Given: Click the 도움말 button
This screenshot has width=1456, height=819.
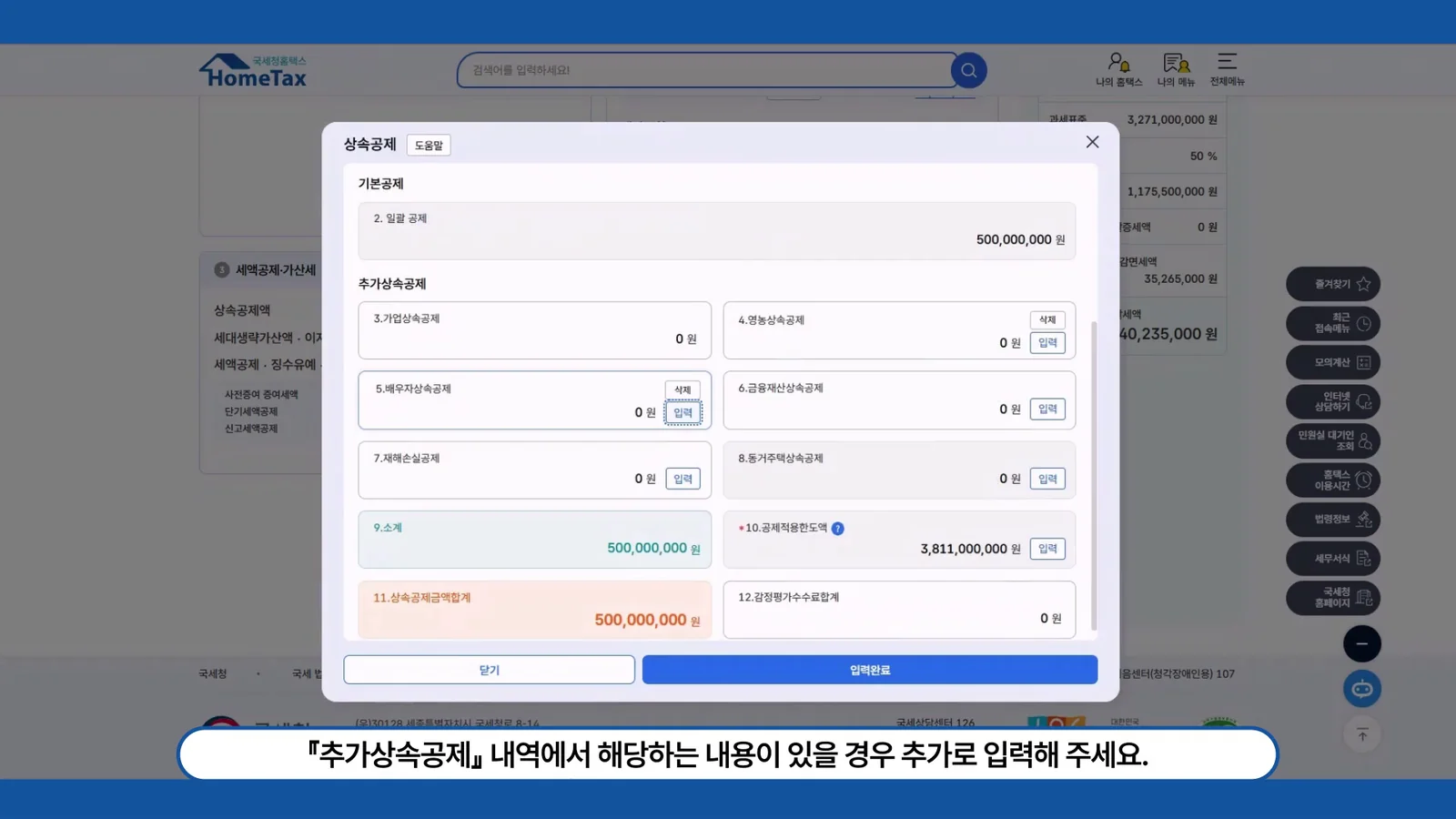Looking at the screenshot, I should (x=429, y=146).
